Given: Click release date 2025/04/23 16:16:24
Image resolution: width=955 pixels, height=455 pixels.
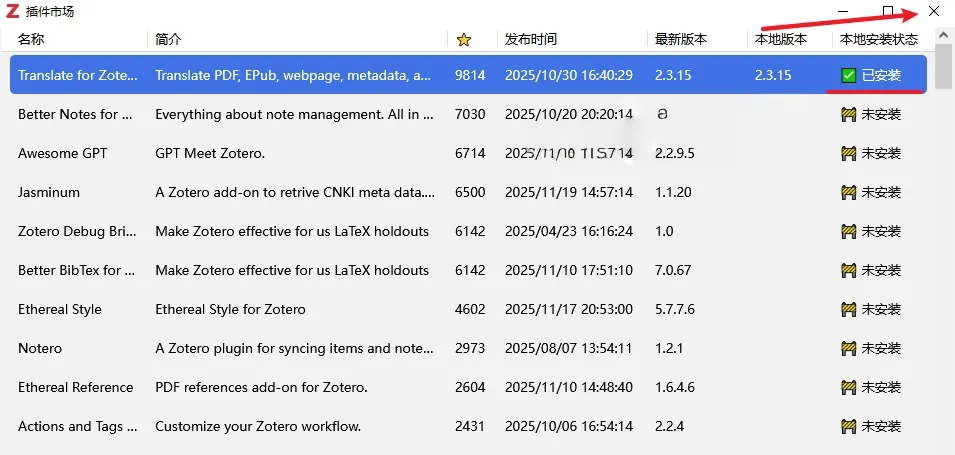Looking at the screenshot, I should 569,231.
